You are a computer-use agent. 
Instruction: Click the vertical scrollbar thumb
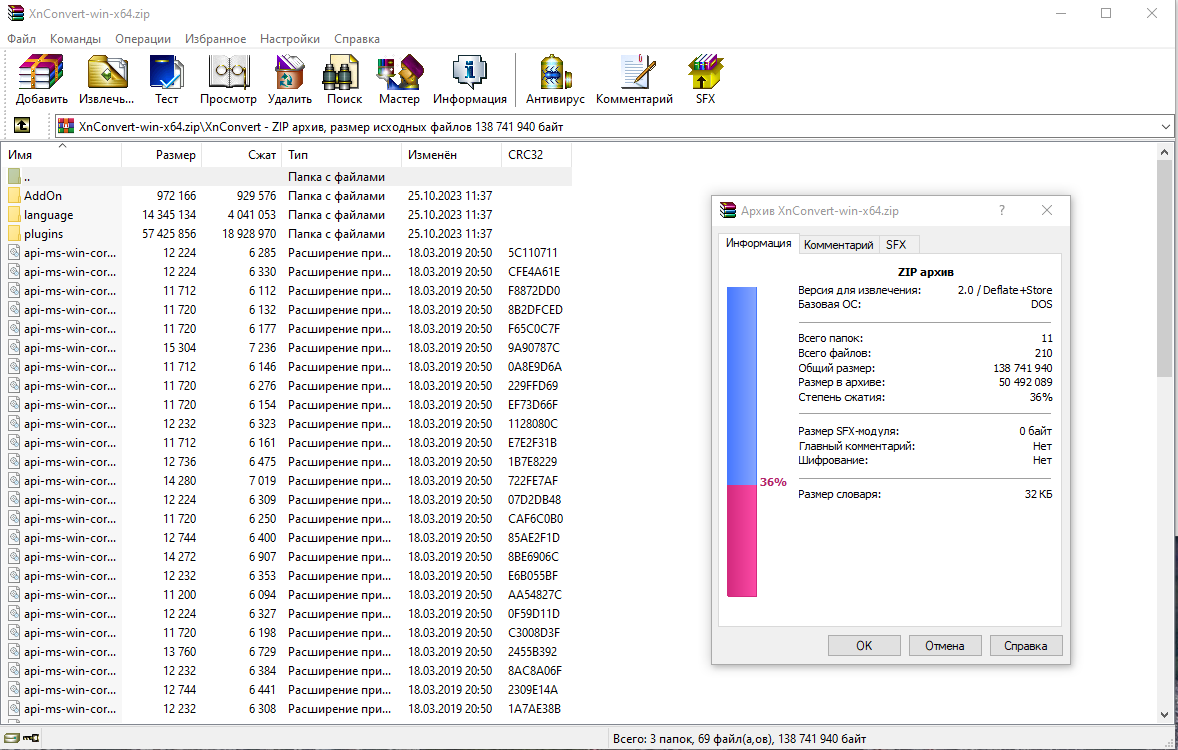1164,268
